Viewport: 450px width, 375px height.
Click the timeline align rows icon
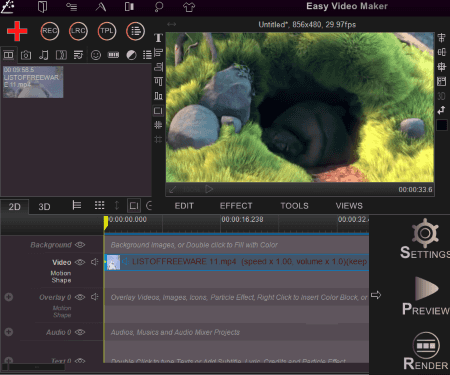(x=77, y=205)
